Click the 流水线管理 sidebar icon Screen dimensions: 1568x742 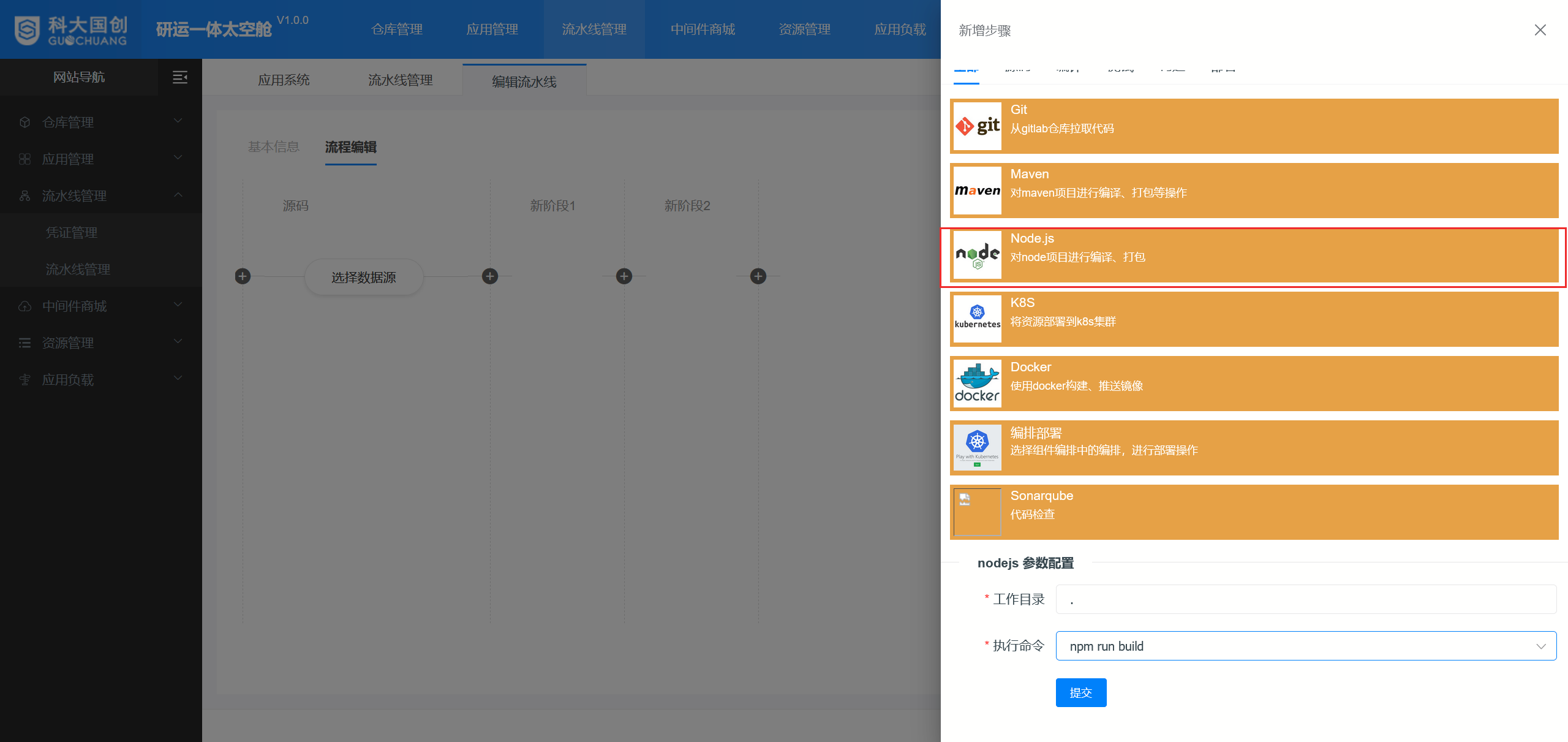point(24,195)
